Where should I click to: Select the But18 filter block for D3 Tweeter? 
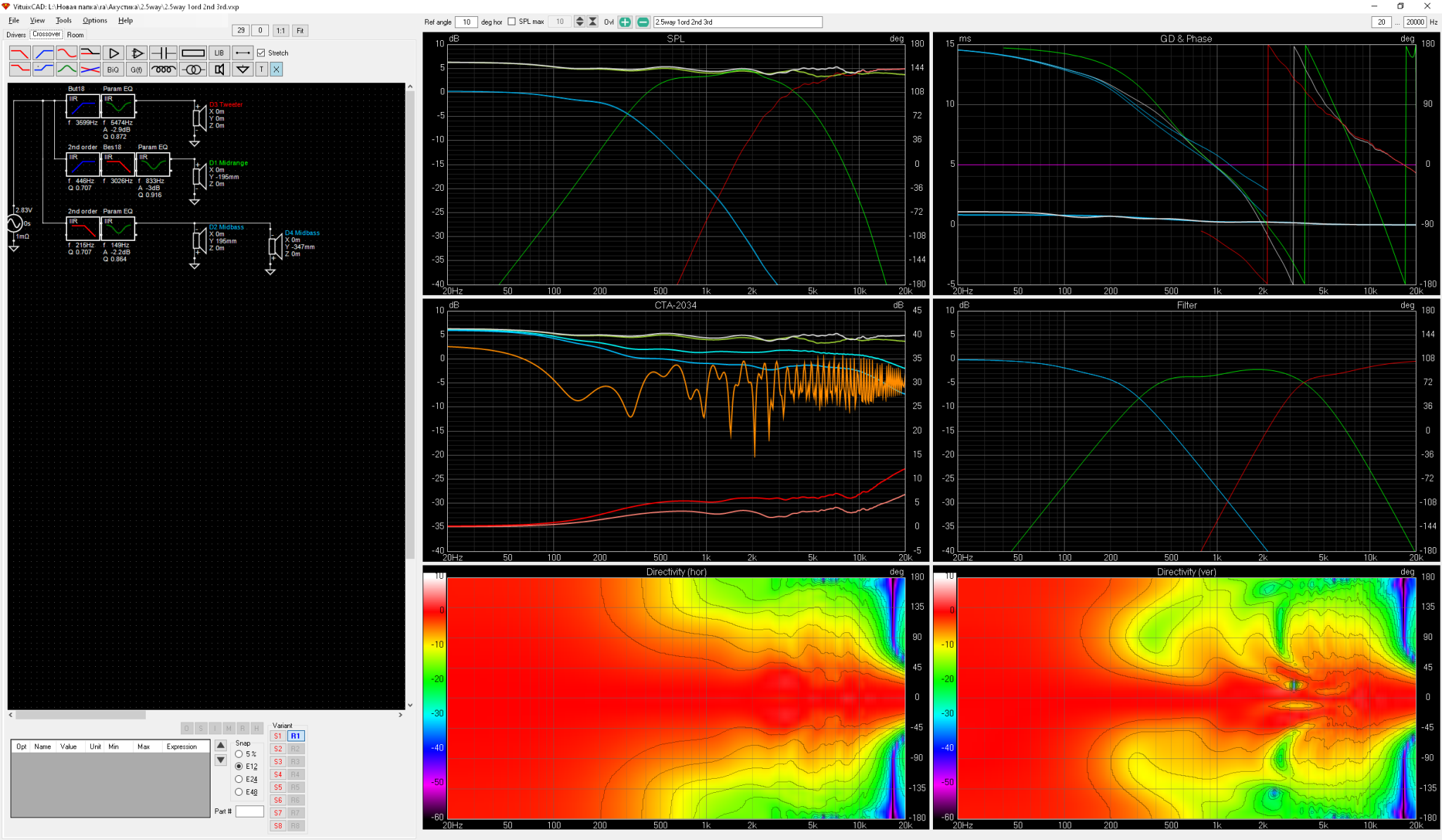point(82,106)
